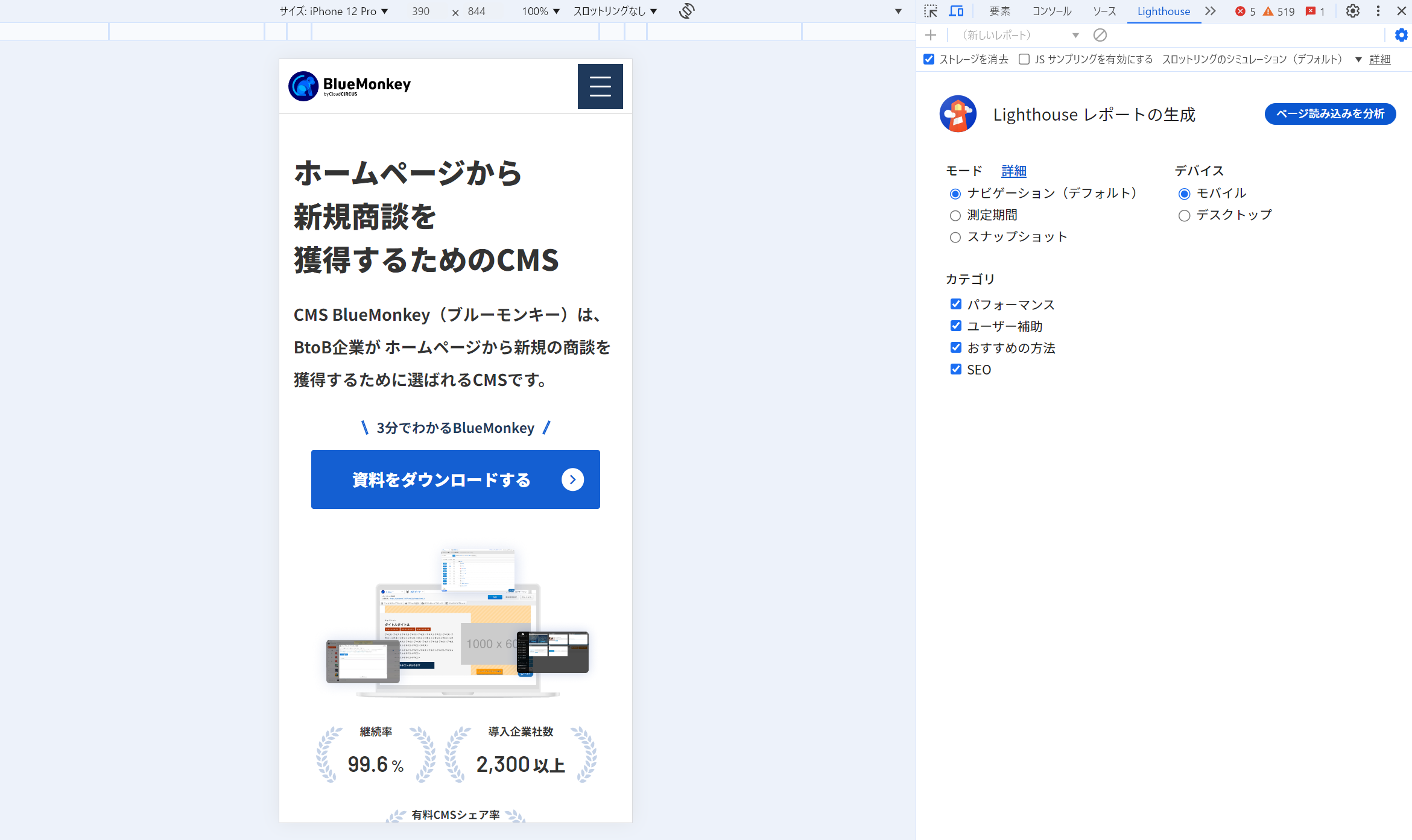1412x840 pixels.
Task: Click the BlueMonkey logo
Action: point(350,86)
